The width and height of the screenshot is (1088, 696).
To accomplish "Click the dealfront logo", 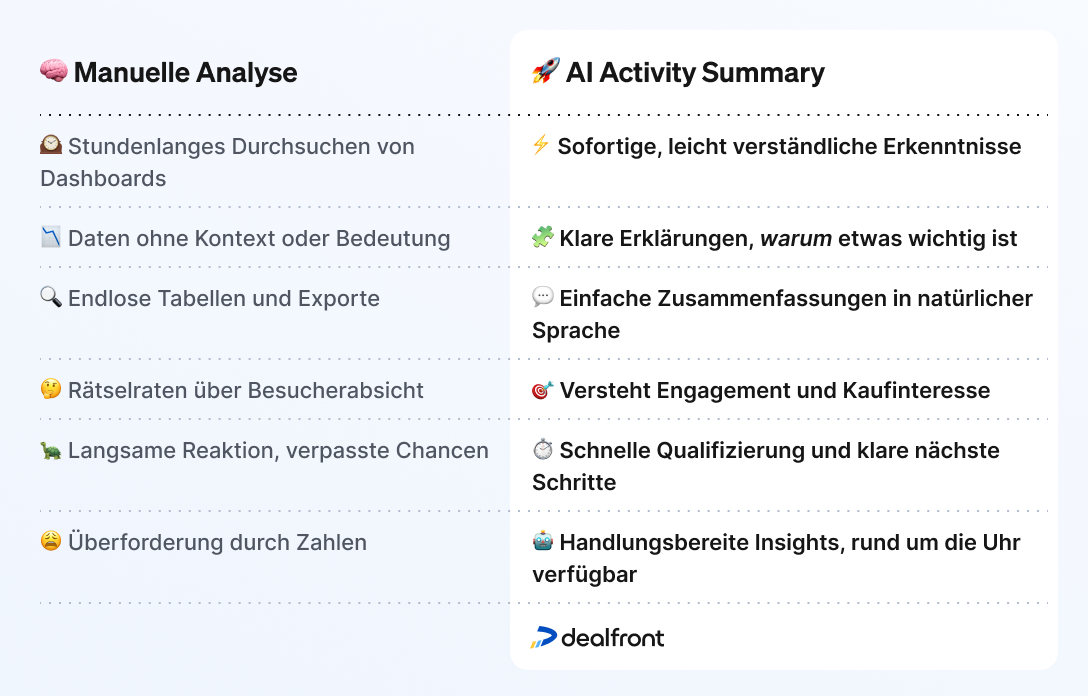I will coord(597,637).
